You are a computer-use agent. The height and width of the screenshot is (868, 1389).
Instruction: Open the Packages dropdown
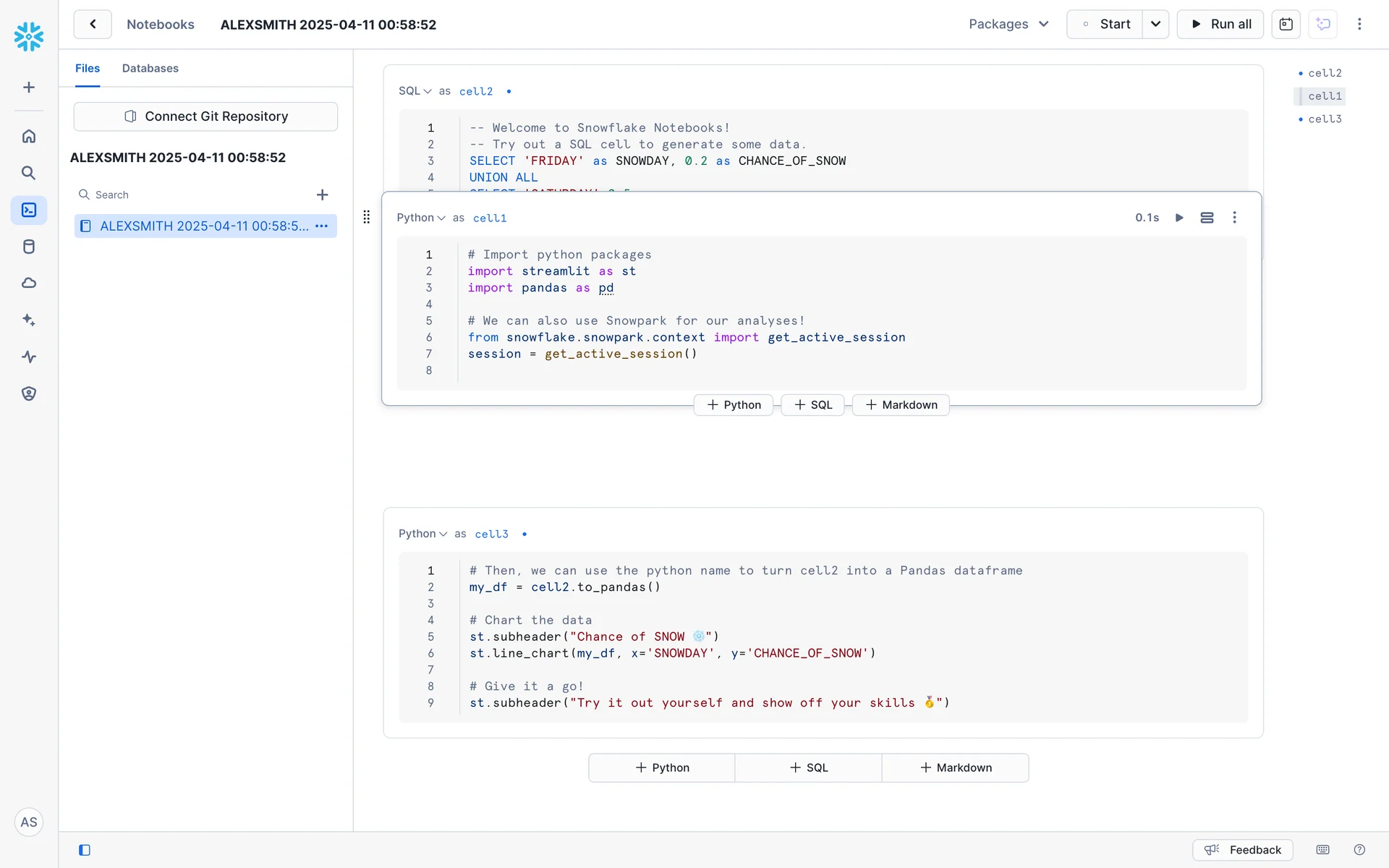(1008, 24)
